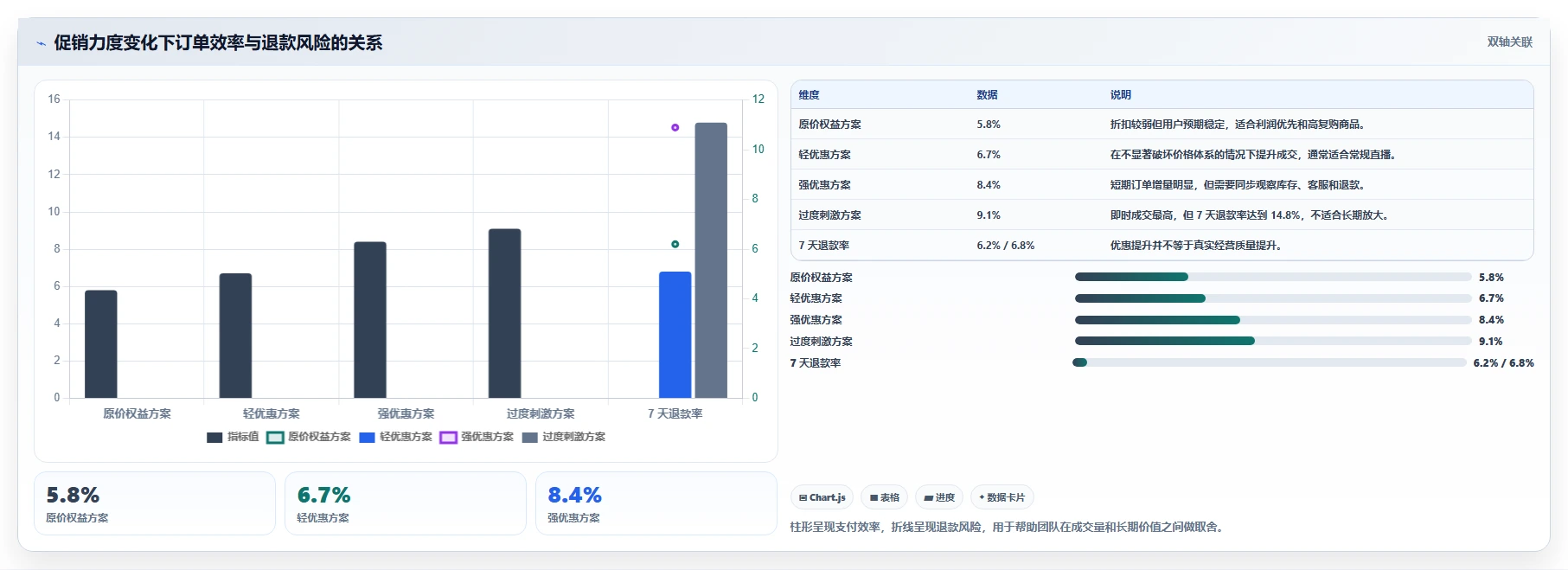Click the dark 指标值 legend color box
The height and width of the screenshot is (570, 1568).
[x=214, y=438]
